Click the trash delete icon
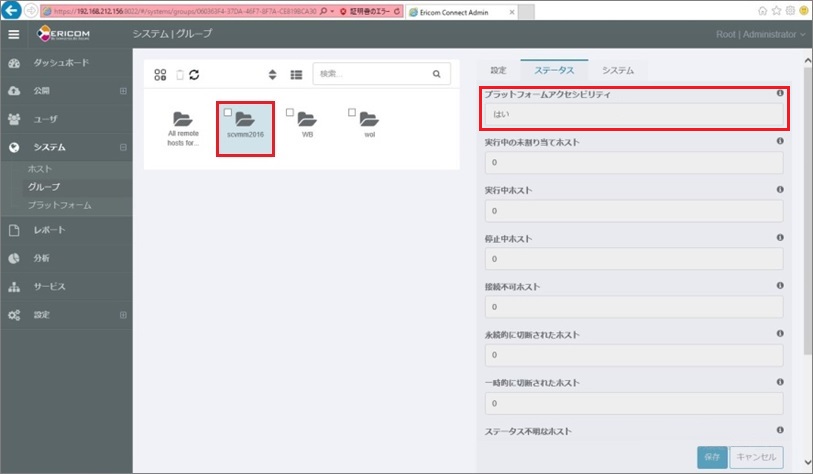The width and height of the screenshot is (813, 474). [180, 74]
